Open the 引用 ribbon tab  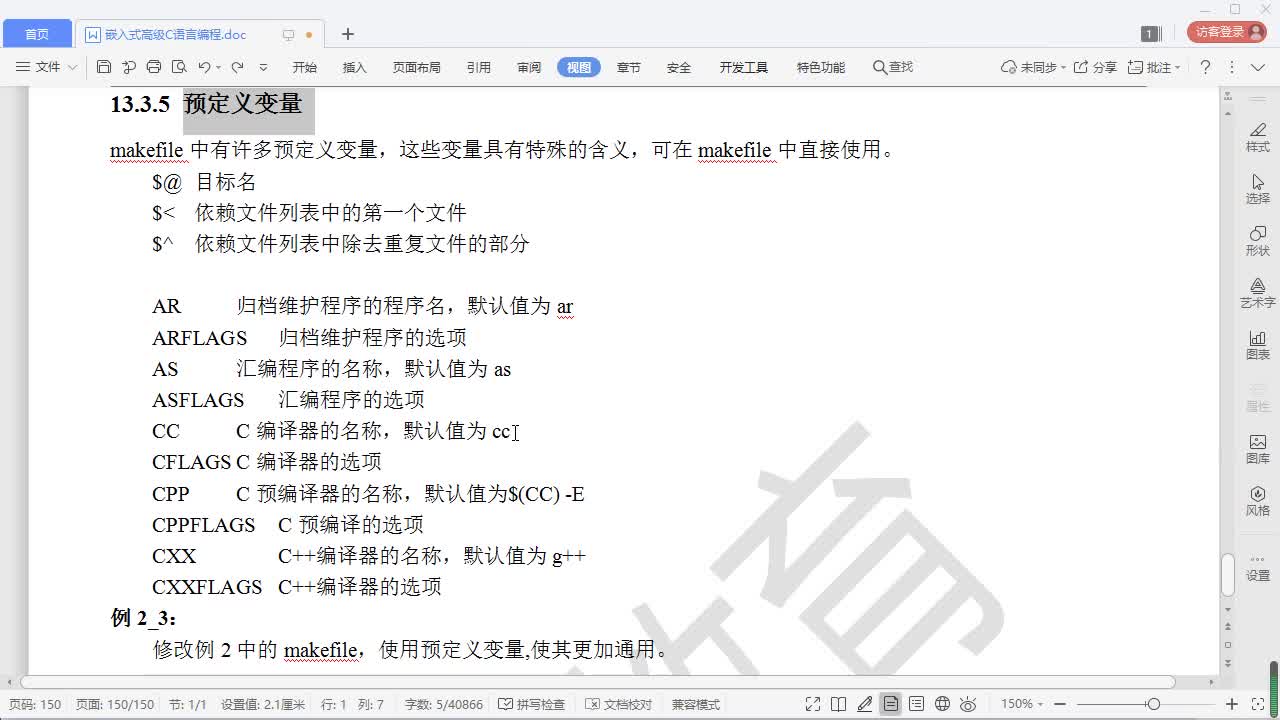click(479, 67)
